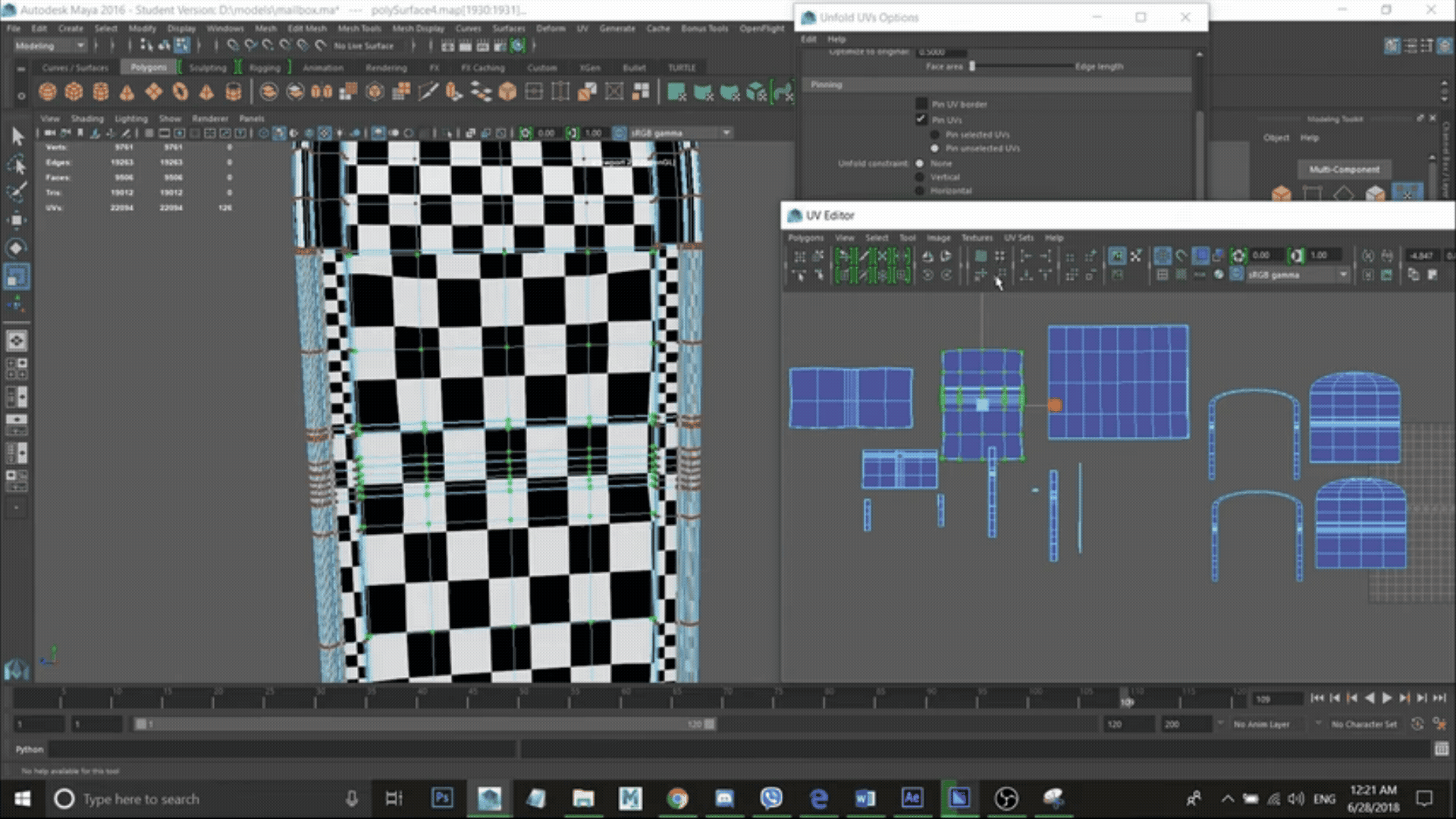Click the Multi-Component button in Modeling Toolkit
The width and height of the screenshot is (1456, 819).
tap(1344, 169)
